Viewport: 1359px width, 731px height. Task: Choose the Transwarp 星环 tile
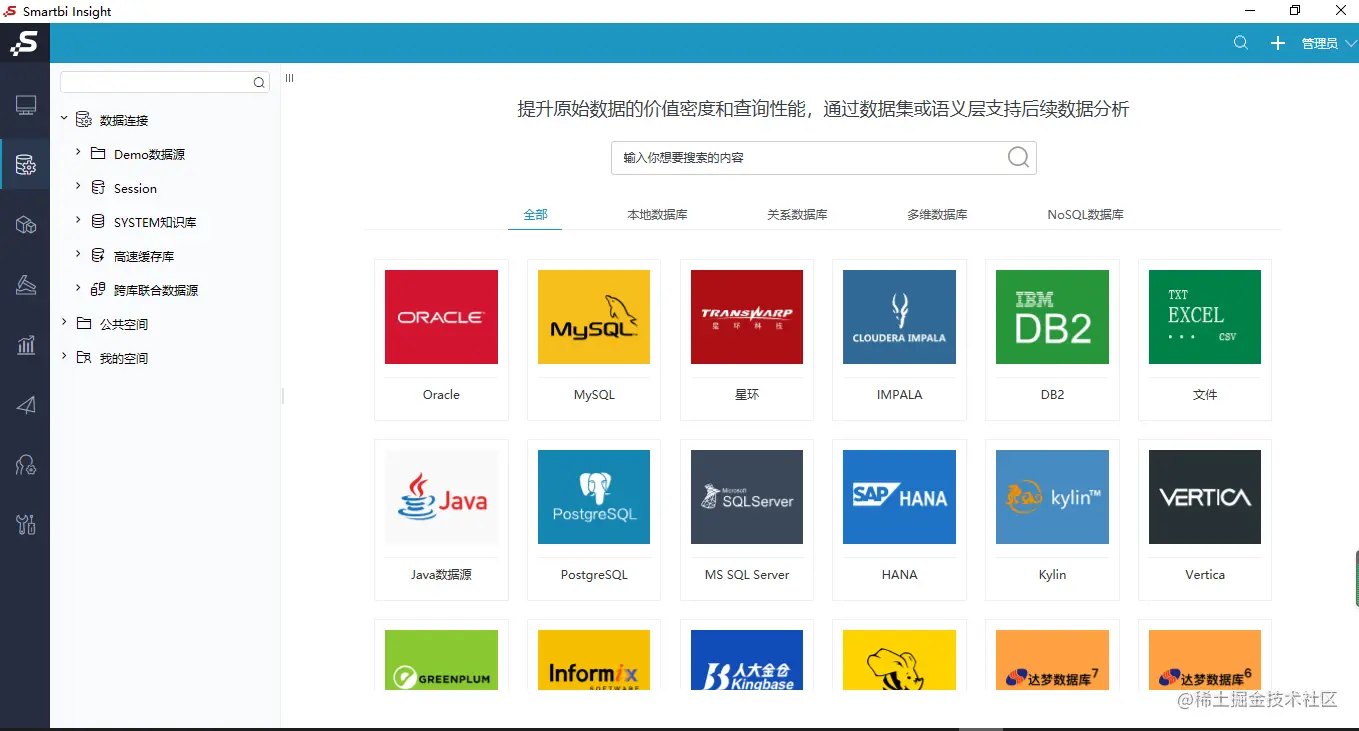coord(747,340)
